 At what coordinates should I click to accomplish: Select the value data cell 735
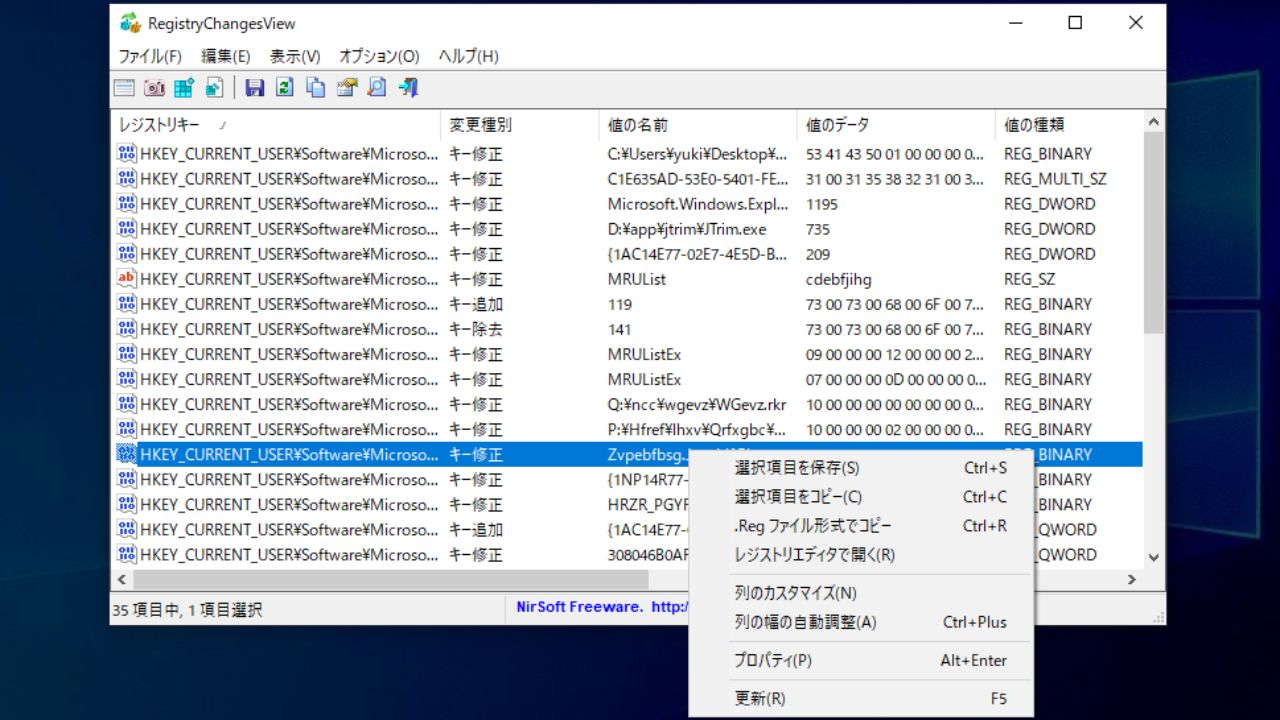[x=818, y=229]
